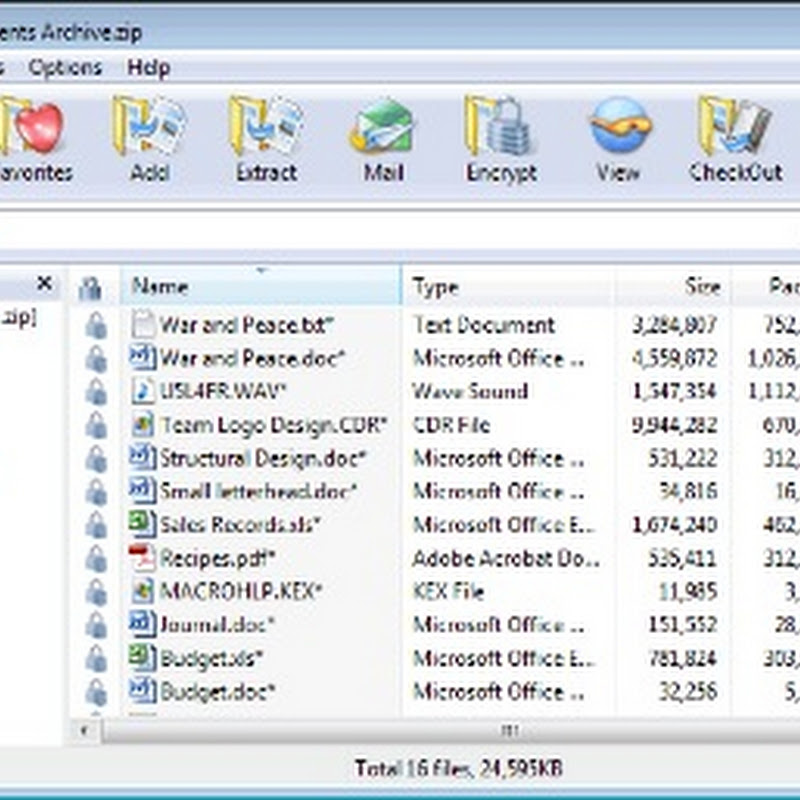Image resolution: width=800 pixels, height=800 pixels.
Task: Click the Mail archive toolbar icon
Action: click(x=383, y=127)
